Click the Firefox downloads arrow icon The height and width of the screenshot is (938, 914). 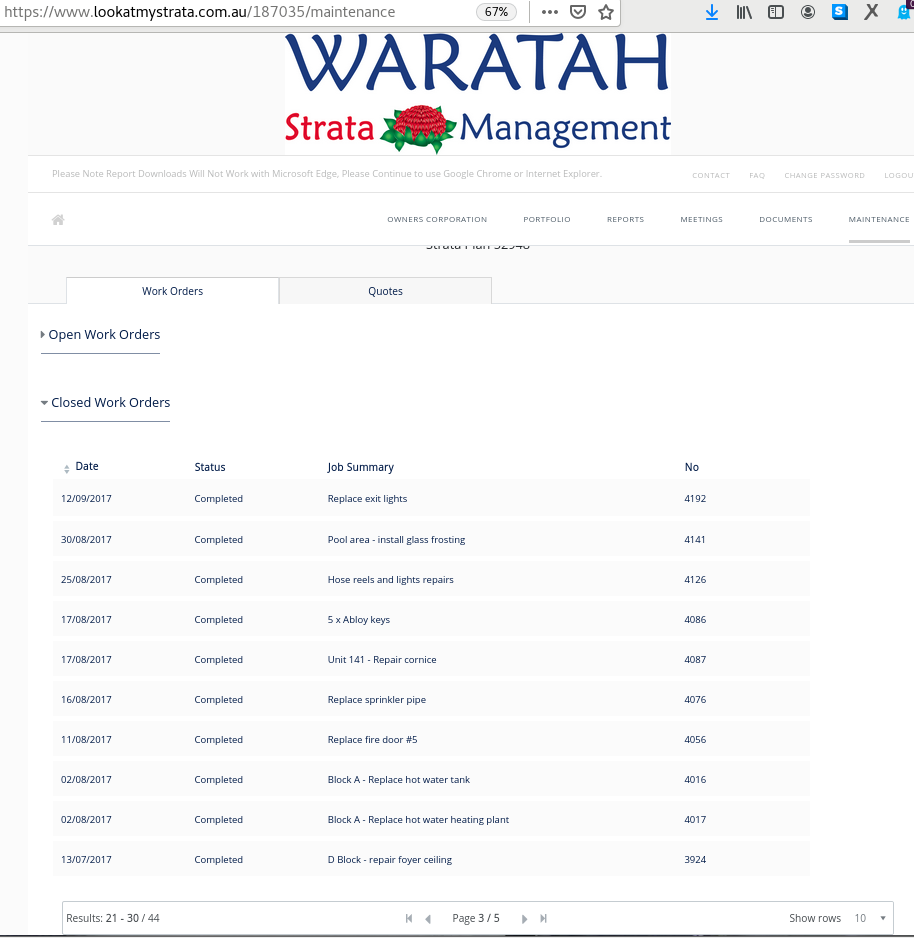point(711,12)
